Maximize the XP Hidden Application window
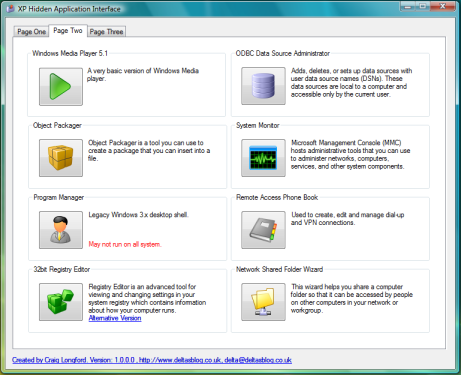The image size is (461, 375). point(423,6)
